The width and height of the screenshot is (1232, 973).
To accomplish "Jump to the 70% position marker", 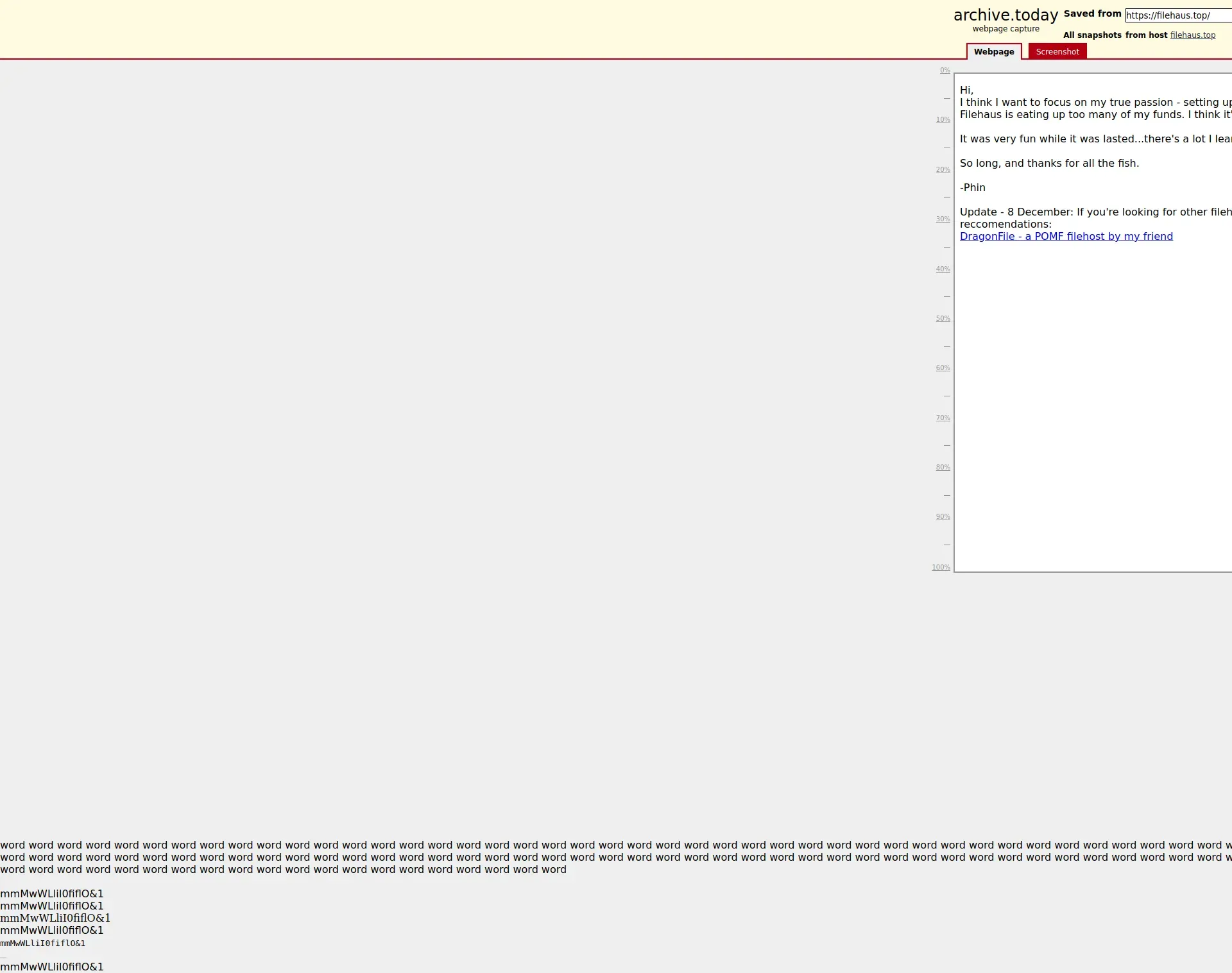I will [x=943, y=418].
